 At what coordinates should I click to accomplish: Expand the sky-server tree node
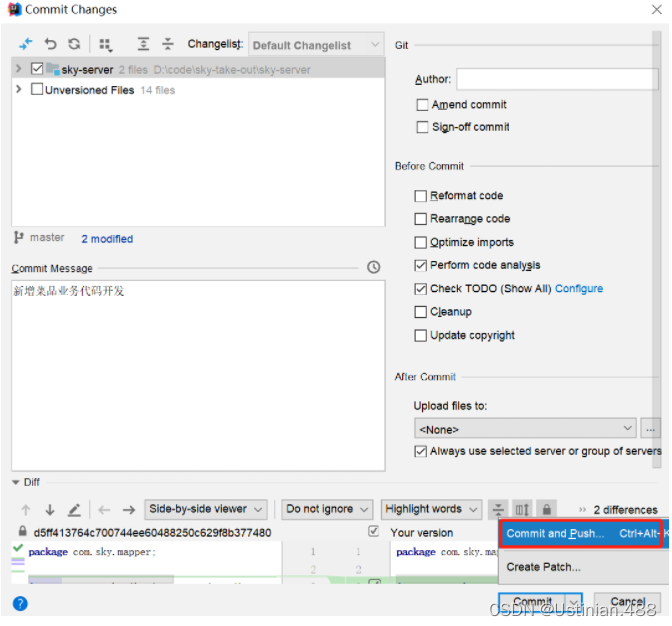(18, 69)
